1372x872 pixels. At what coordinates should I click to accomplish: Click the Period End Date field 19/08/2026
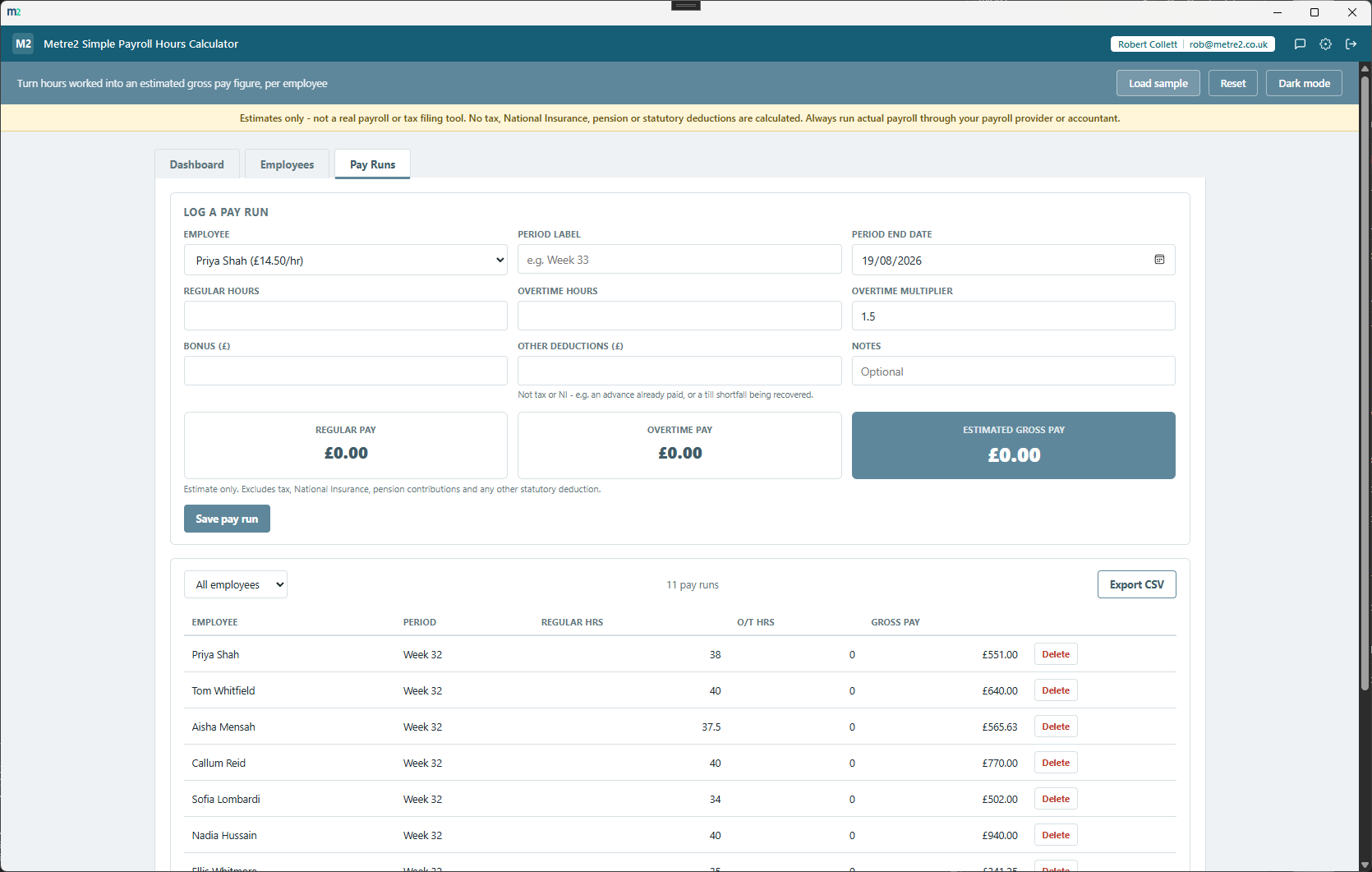point(1013,260)
